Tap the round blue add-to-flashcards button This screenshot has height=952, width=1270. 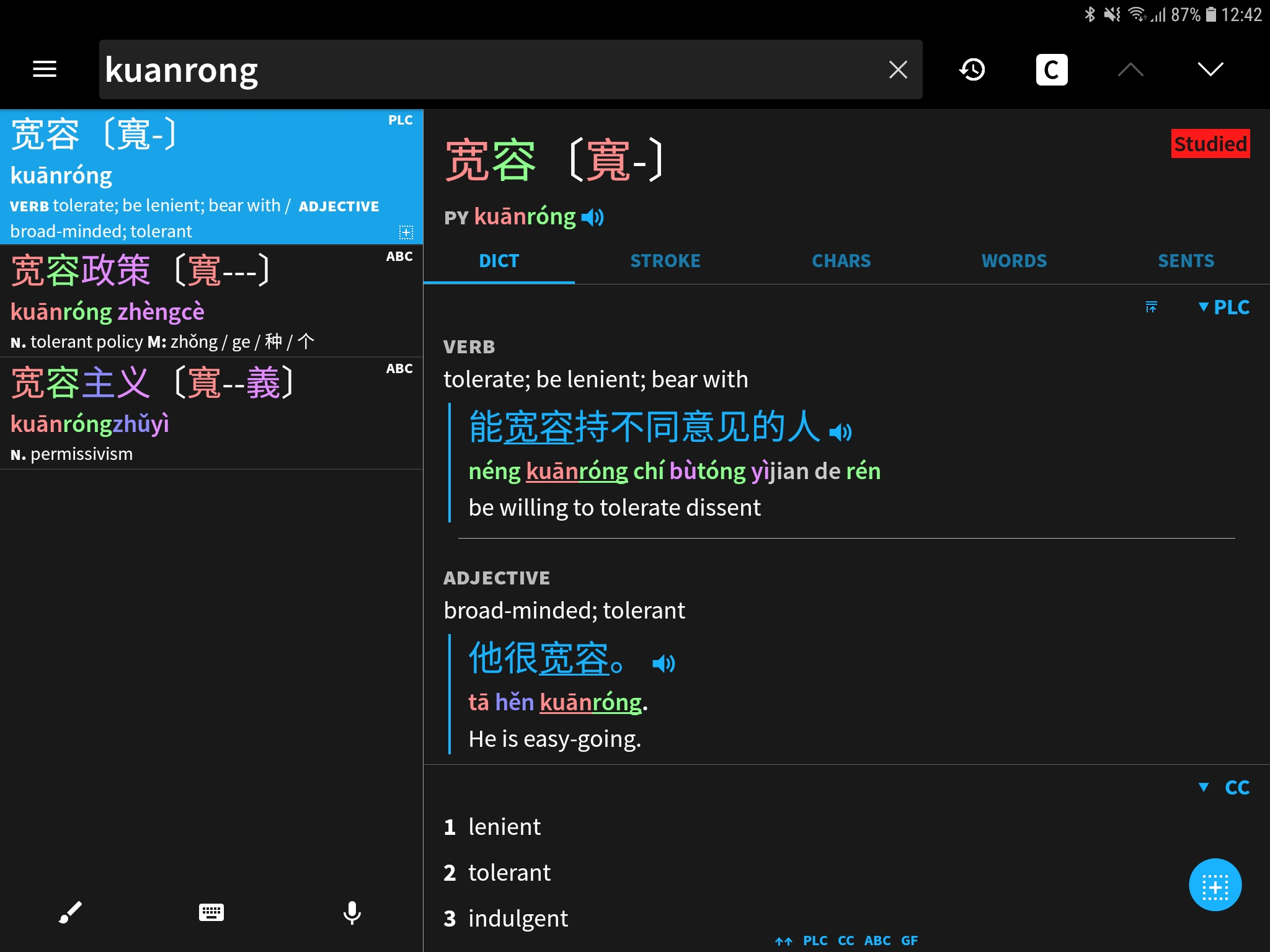1215,885
